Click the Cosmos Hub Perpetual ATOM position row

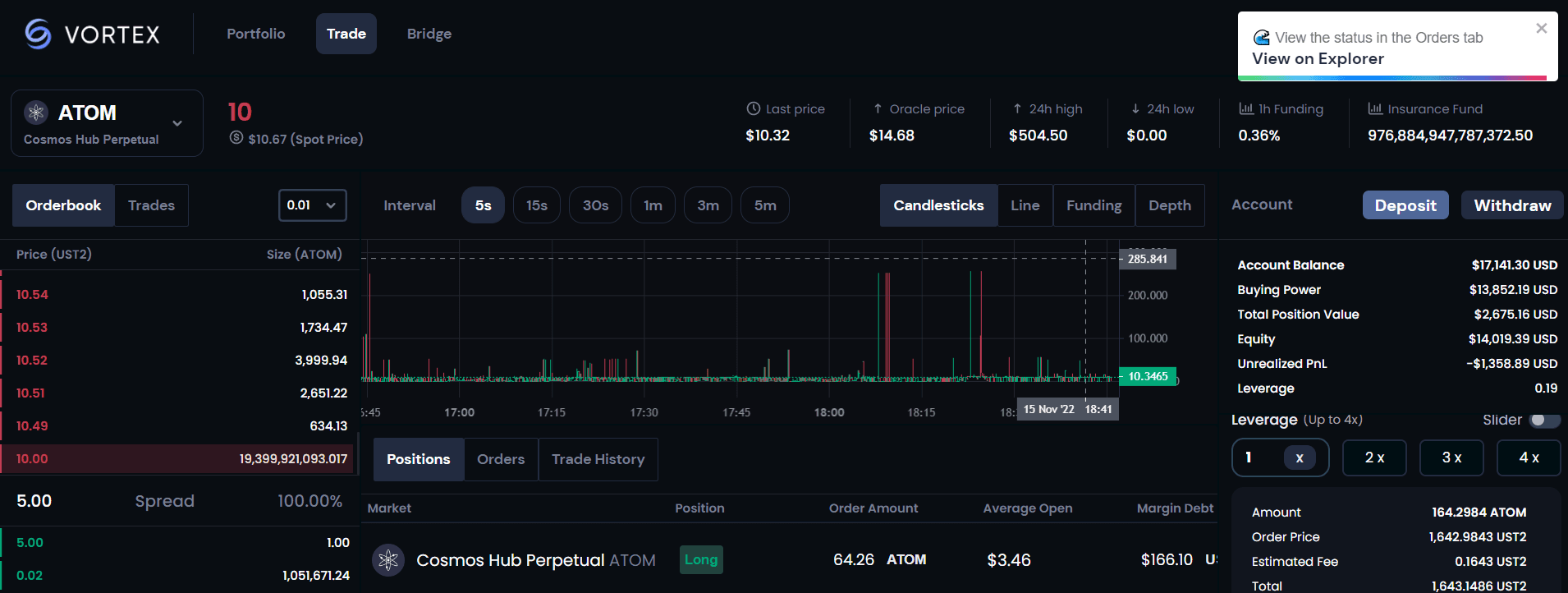click(x=790, y=560)
